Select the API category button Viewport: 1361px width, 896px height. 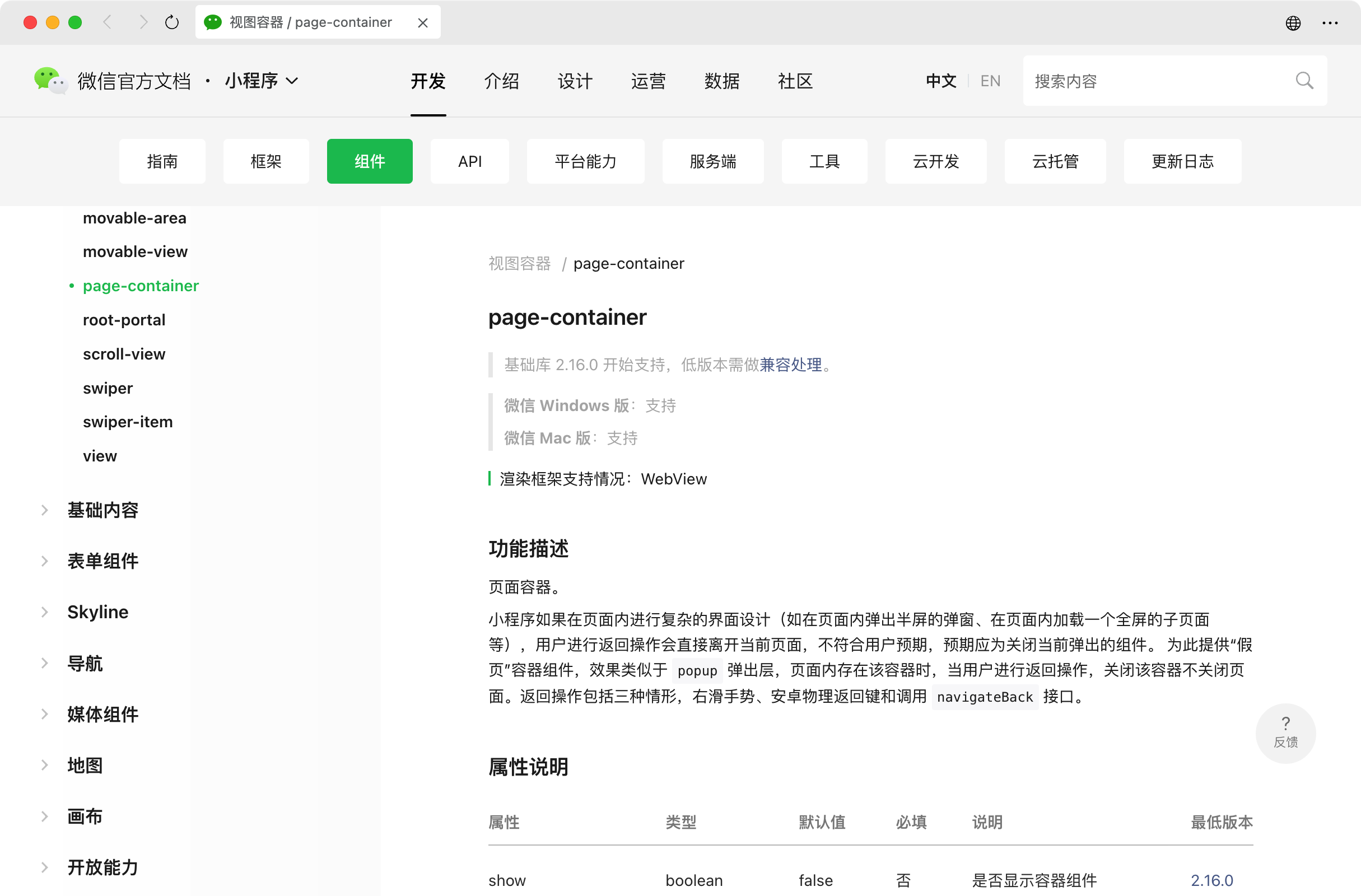[469, 161]
